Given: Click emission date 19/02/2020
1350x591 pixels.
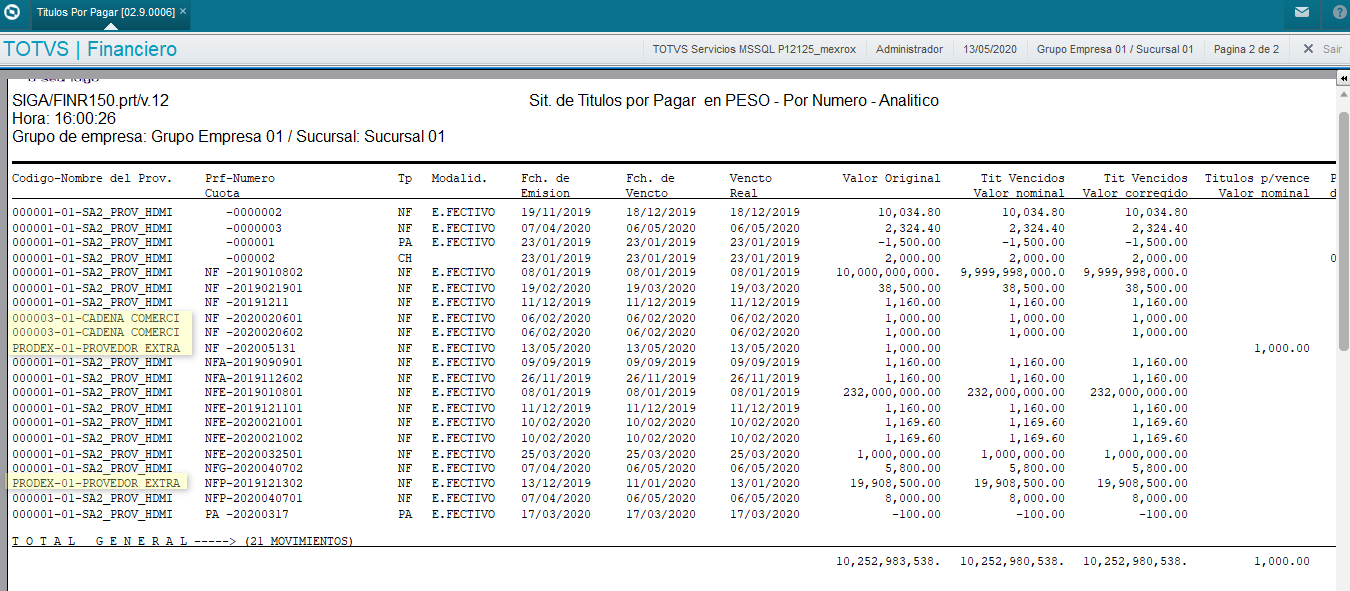Looking at the screenshot, I should click(x=556, y=287).
